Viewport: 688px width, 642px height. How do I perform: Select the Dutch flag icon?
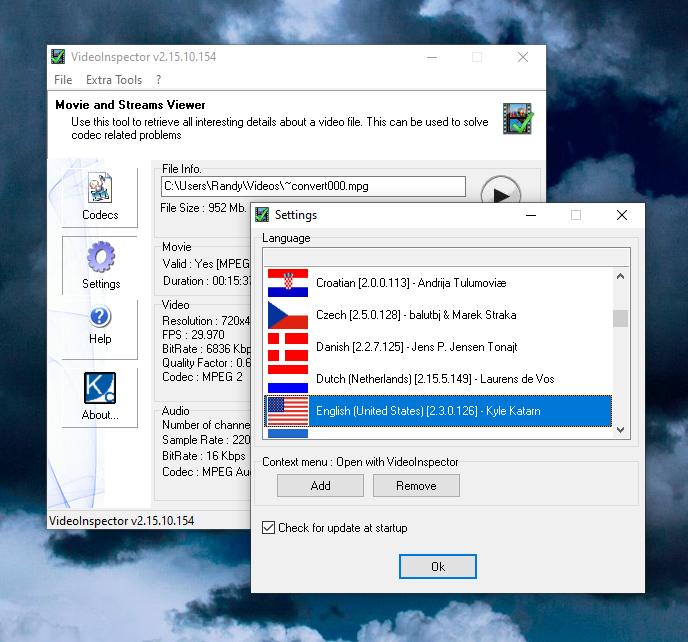click(x=288, y=379)
